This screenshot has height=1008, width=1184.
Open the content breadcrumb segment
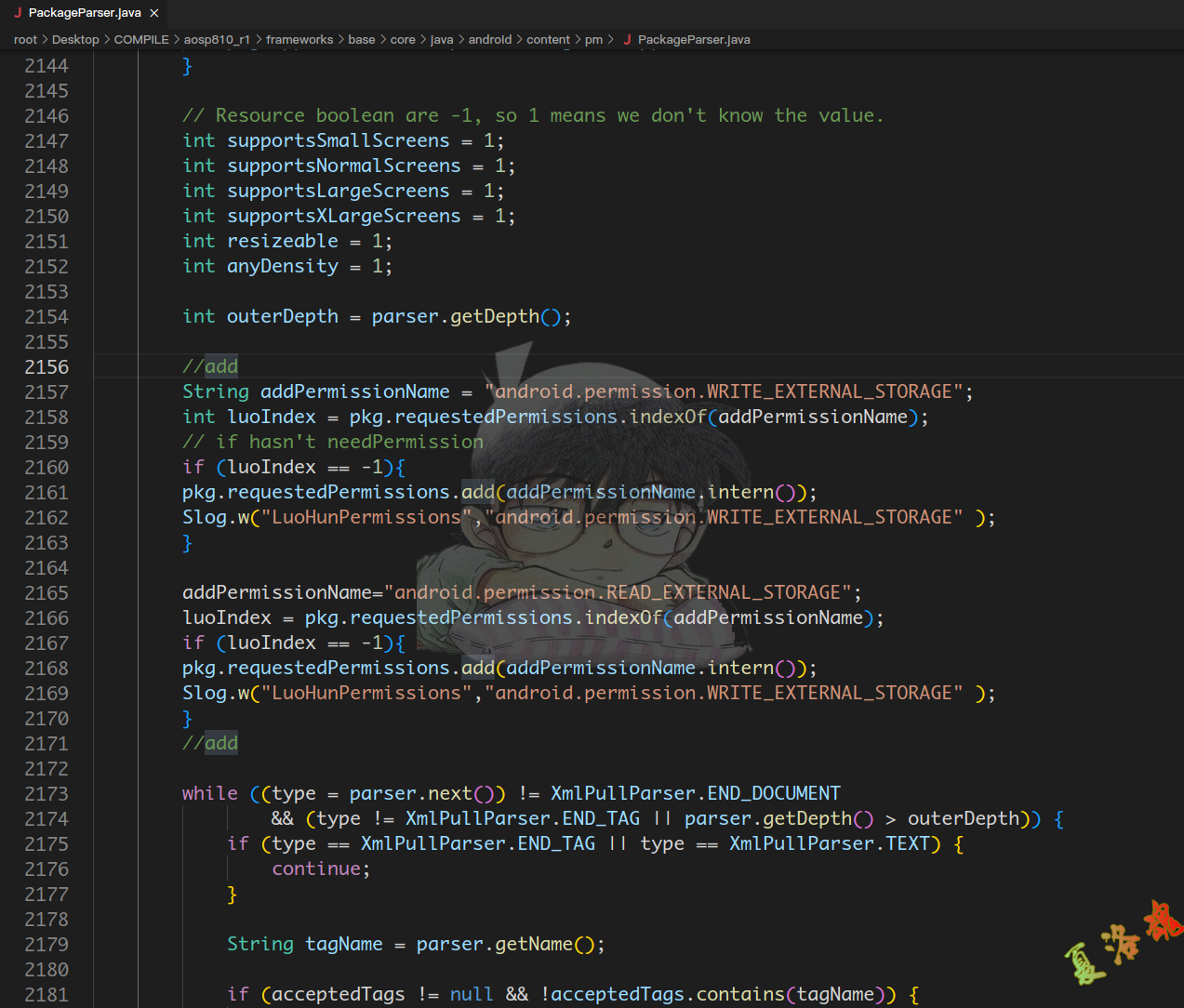pos(548,40)
